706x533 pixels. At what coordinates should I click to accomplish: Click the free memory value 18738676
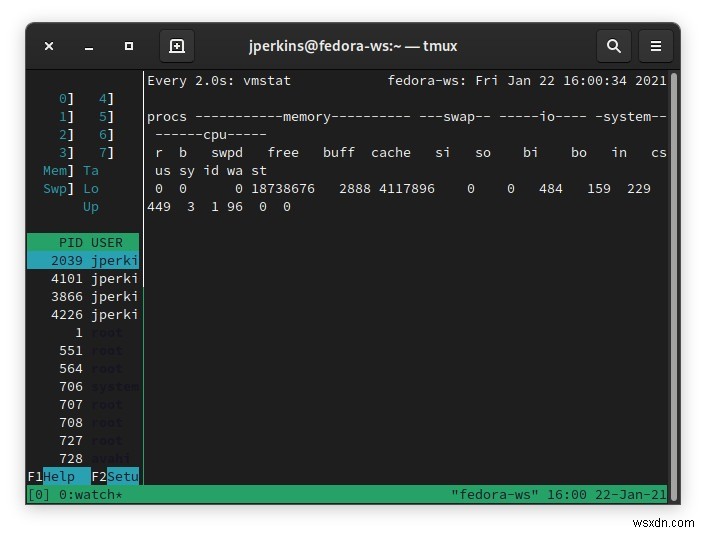coord(283,189)
